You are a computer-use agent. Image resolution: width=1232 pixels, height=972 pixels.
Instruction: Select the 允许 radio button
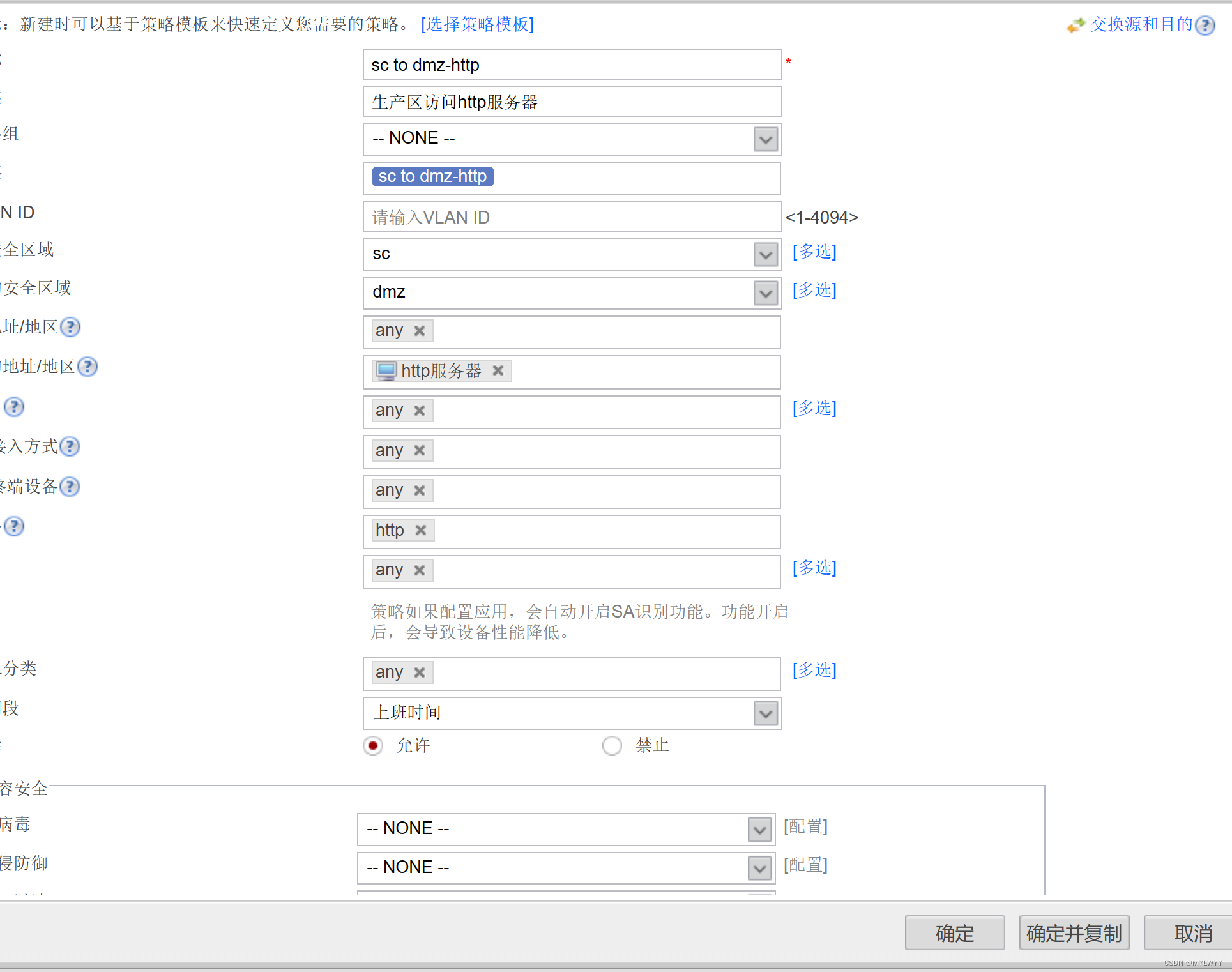pos(373,745)
